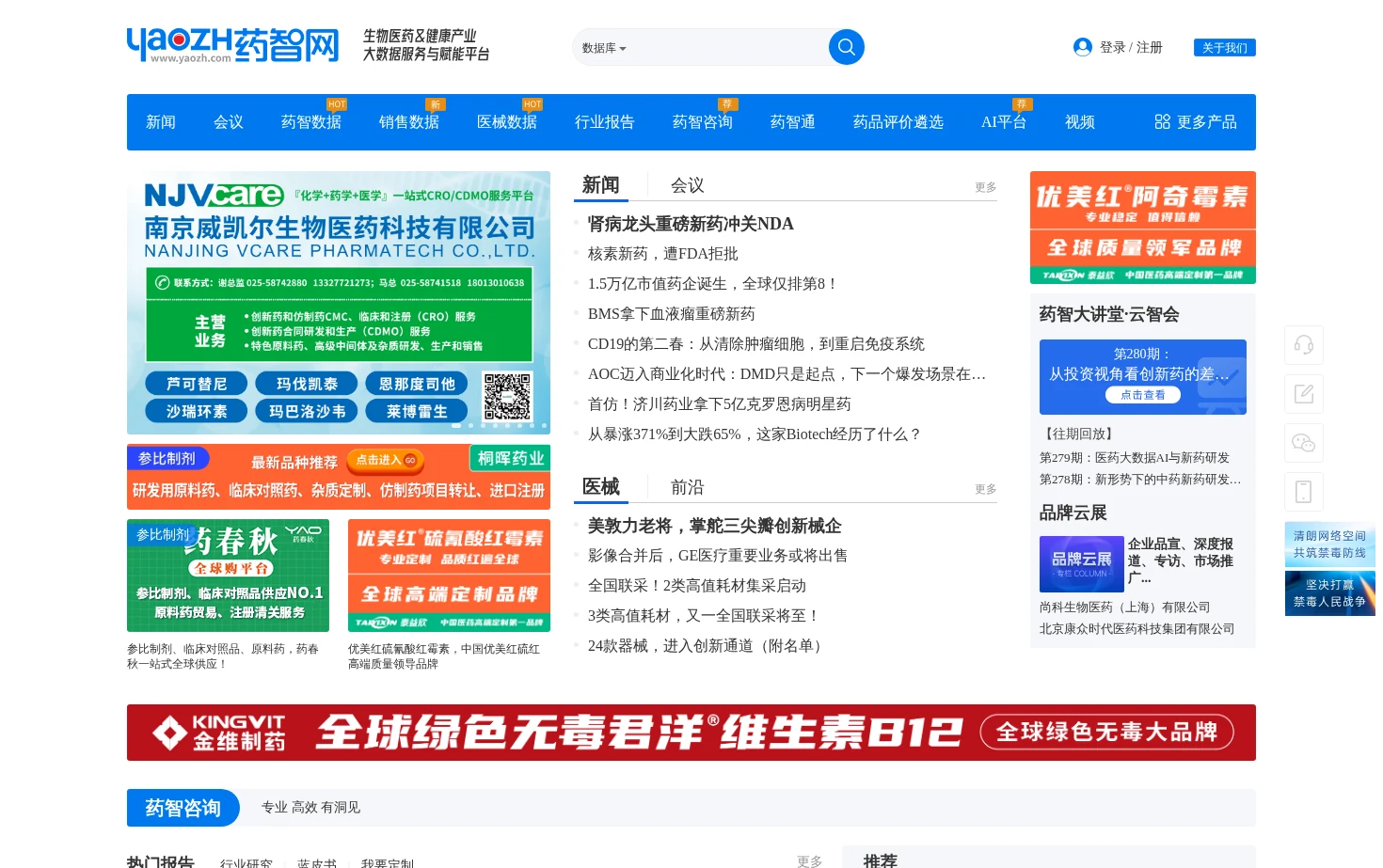Open 北京康众时代医药科技集团有限公司 link
The width and height of the screenshot is (1383, 868).
1137,629
